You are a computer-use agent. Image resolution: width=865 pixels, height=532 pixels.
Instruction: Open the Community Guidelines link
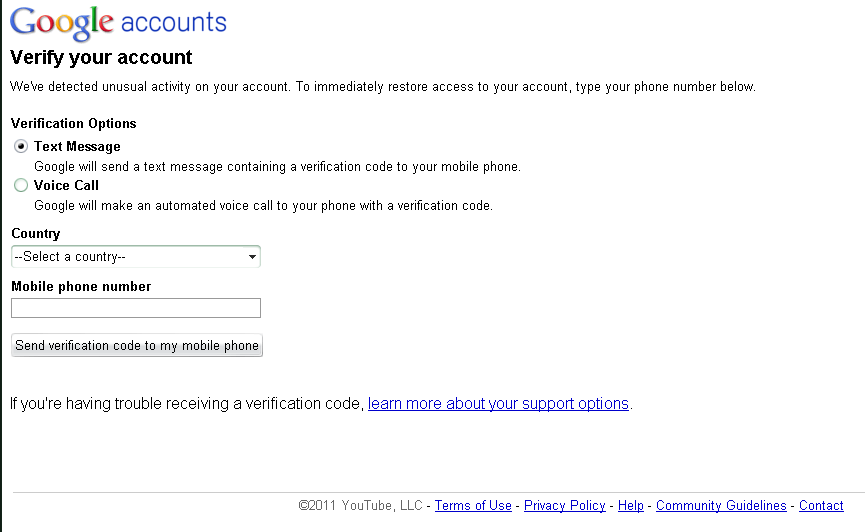click(x=721, y=506)
